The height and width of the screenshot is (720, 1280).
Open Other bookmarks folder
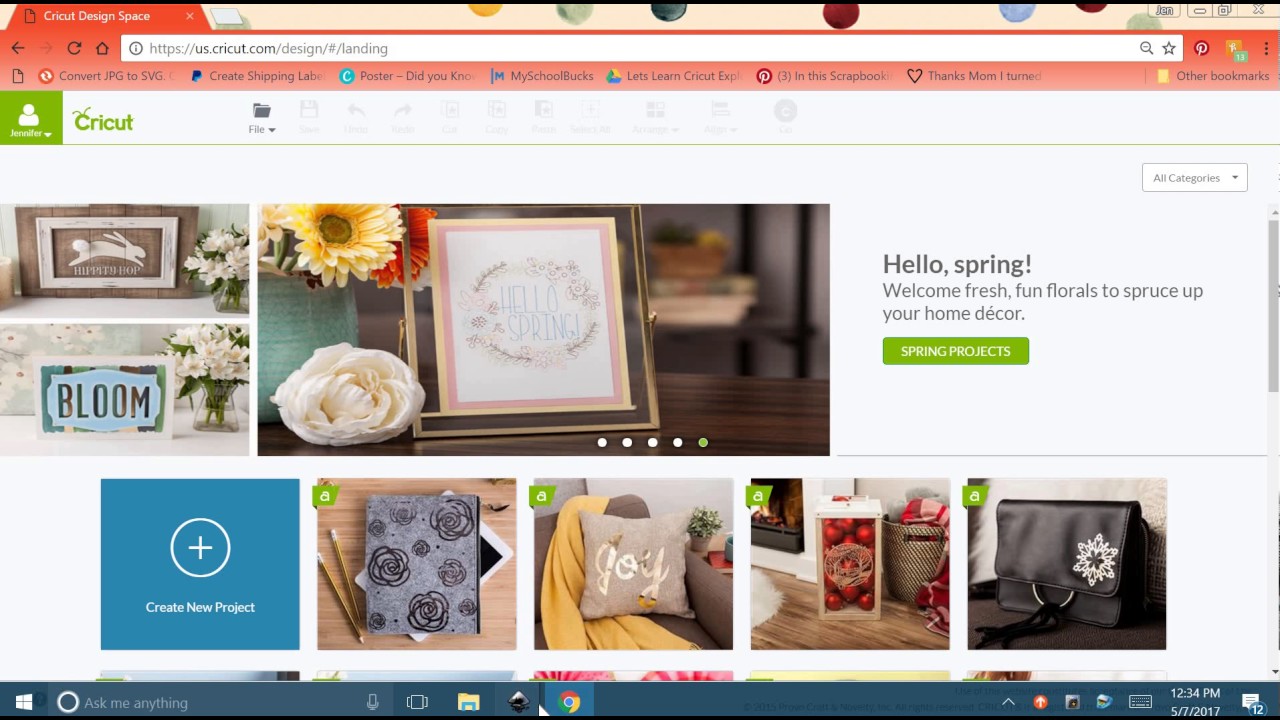1212,76
